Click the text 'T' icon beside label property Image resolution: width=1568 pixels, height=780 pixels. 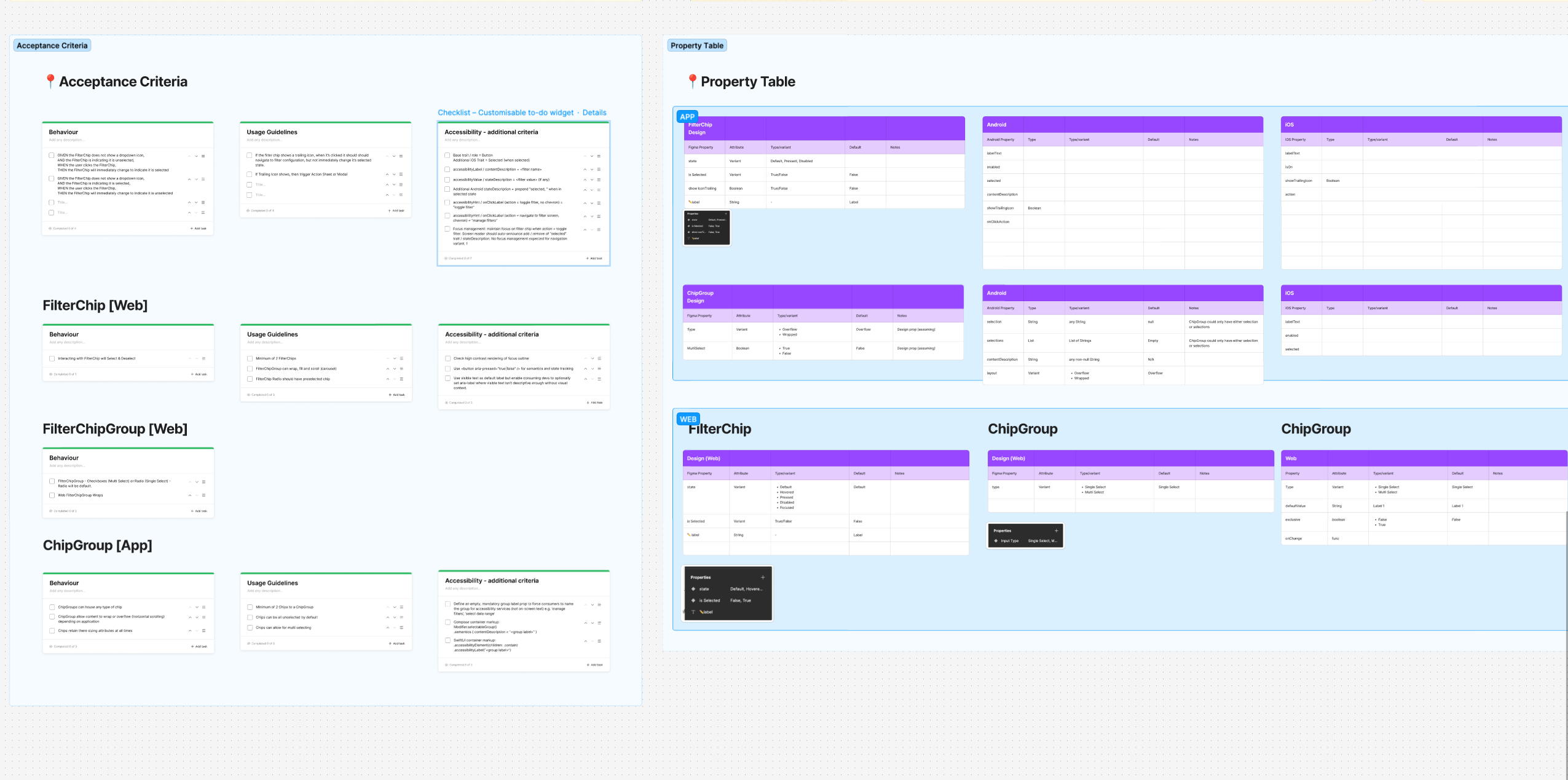pos(693,612)
